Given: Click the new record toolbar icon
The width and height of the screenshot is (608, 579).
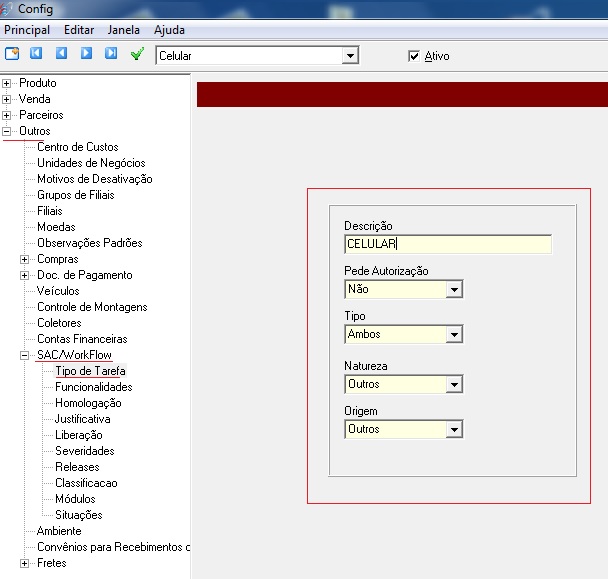Looking at the screenshot, I should click(x=12, y=53).
